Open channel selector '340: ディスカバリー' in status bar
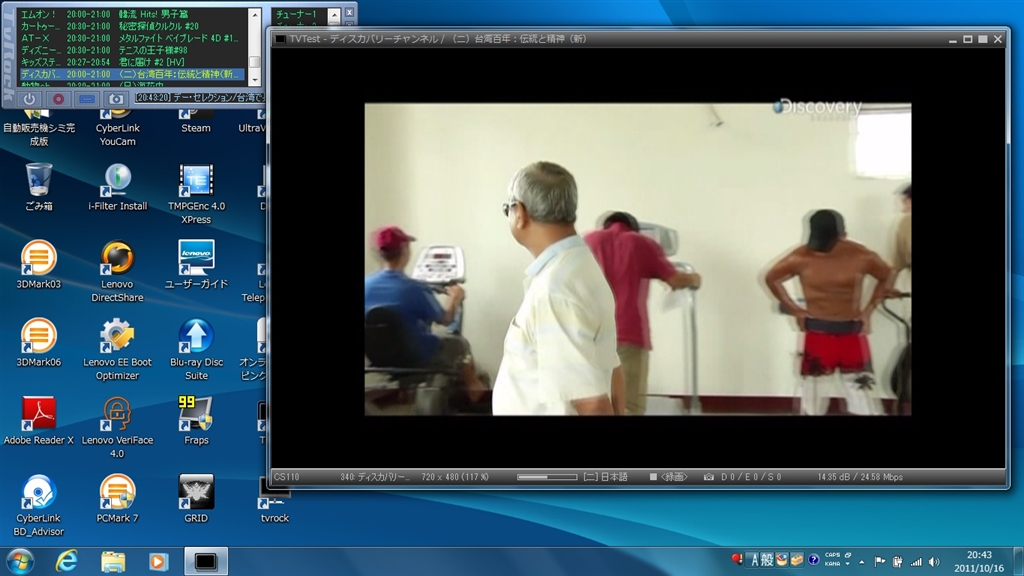This screenshot has width=1024, height=576. tap(375, 477)
